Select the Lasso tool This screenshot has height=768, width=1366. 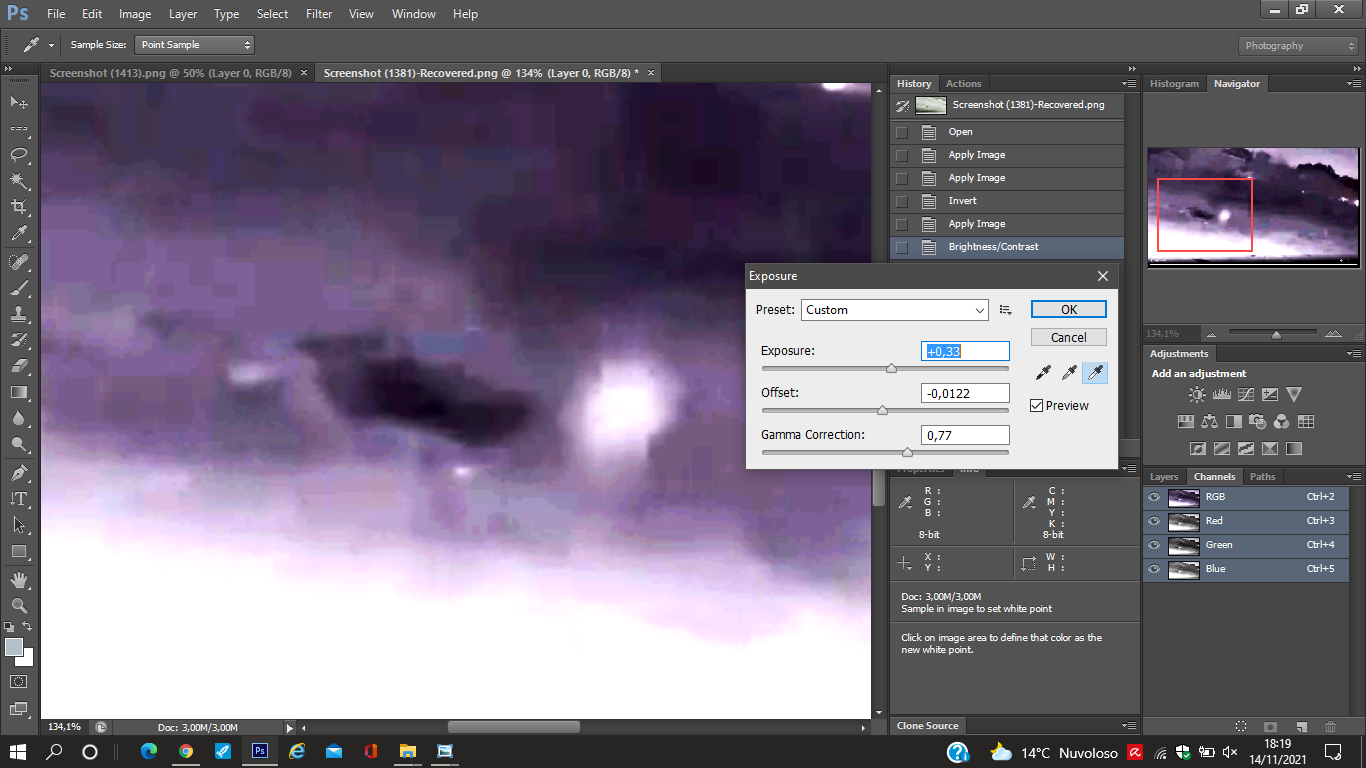[18, 154]
